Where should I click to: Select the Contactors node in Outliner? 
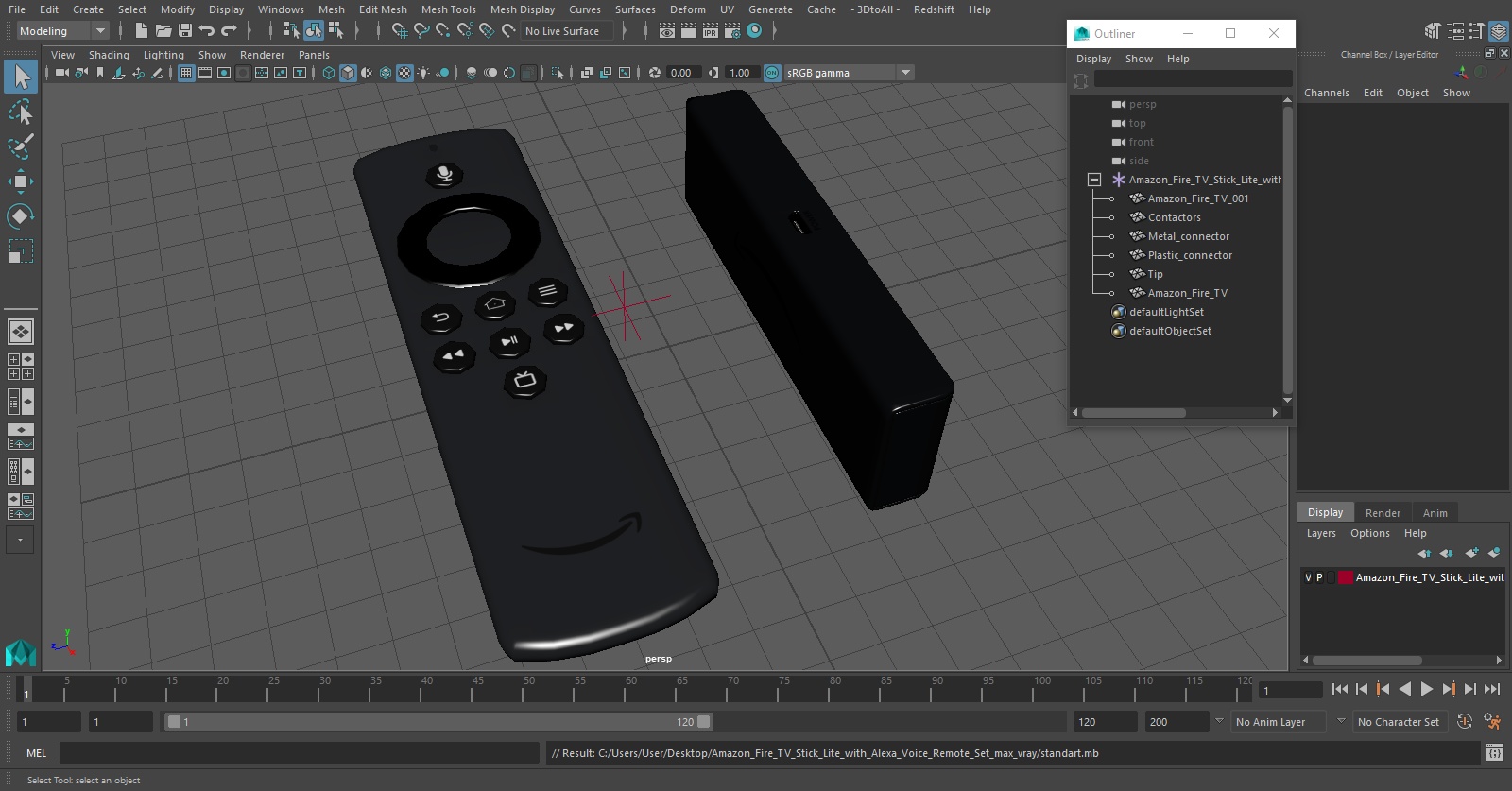(x=1174, y=217)
